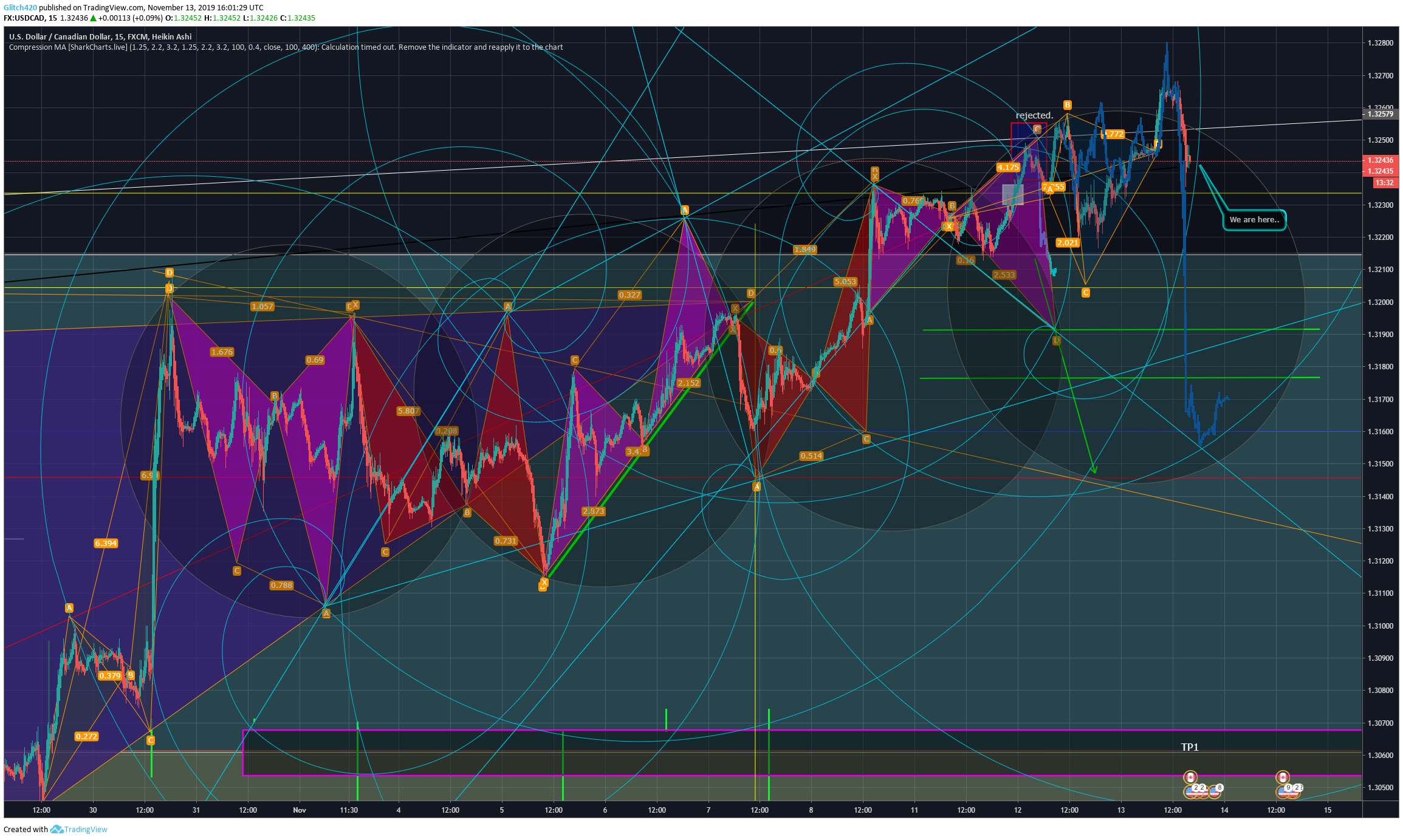The height and width of the screenshot is (840, 1403).
Task: Click the 1.30500 price axis value
Action: pos(1380,788)
